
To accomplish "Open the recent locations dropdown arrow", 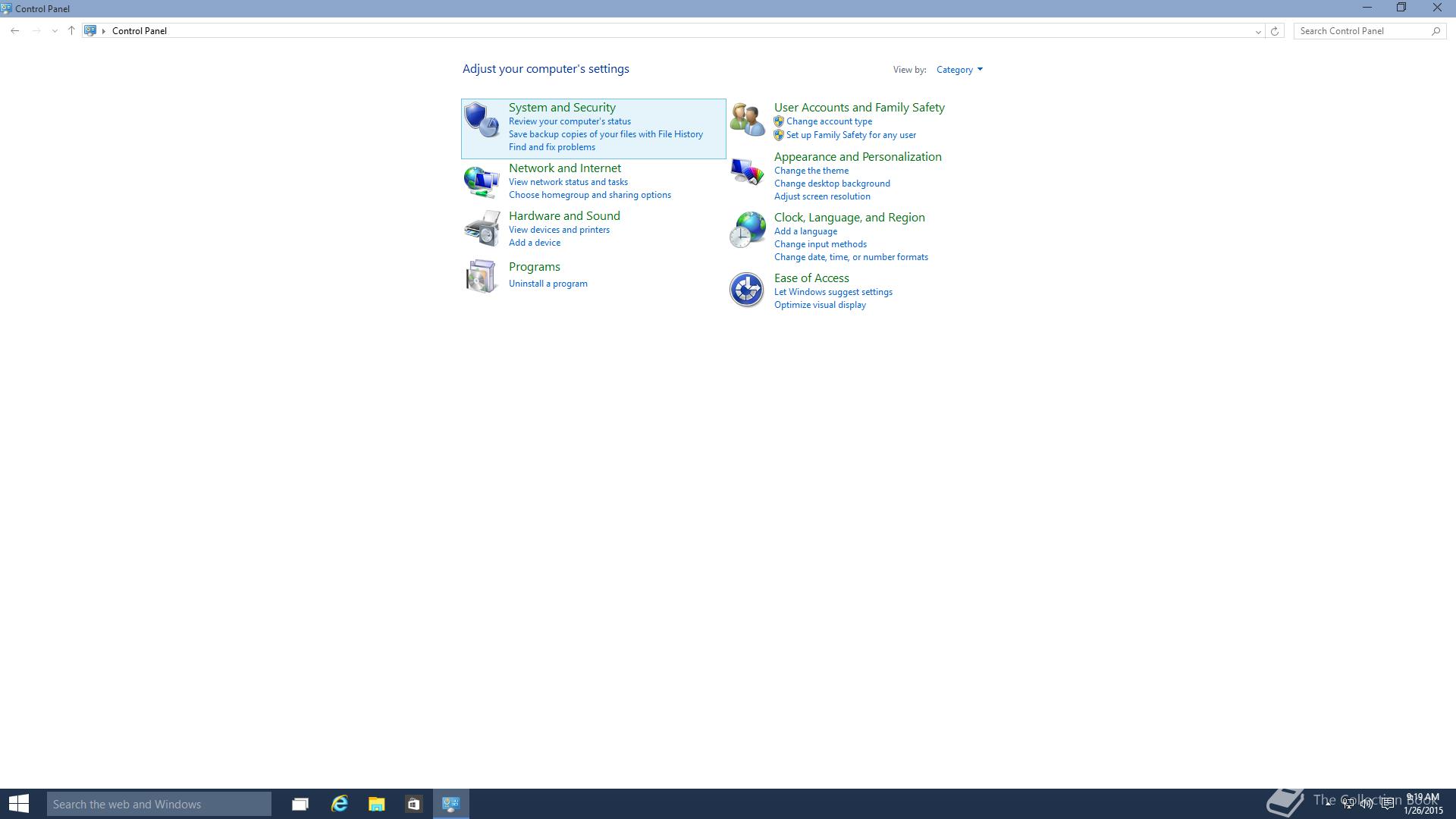I will coord(55,31).
